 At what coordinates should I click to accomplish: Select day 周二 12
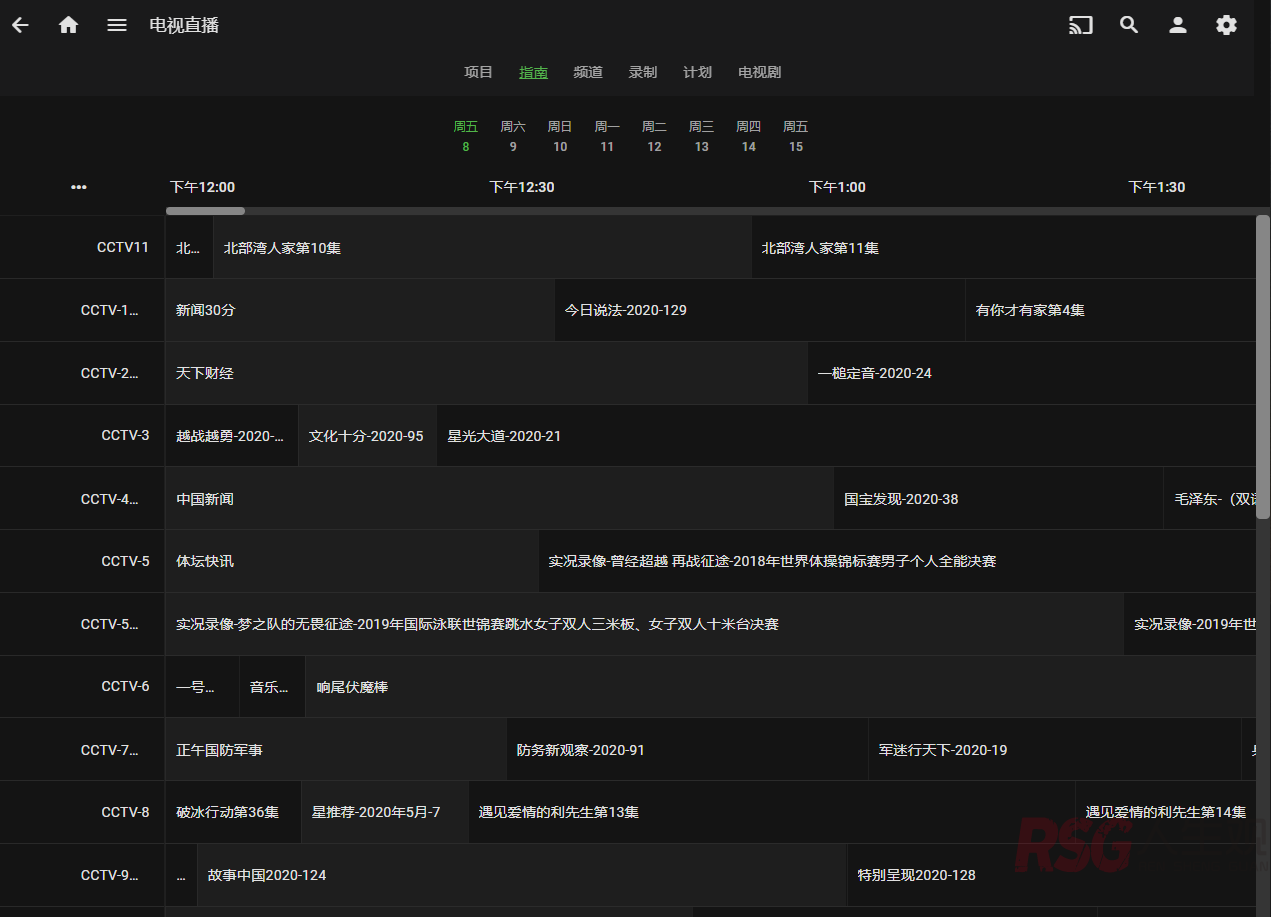pos(654,136)
